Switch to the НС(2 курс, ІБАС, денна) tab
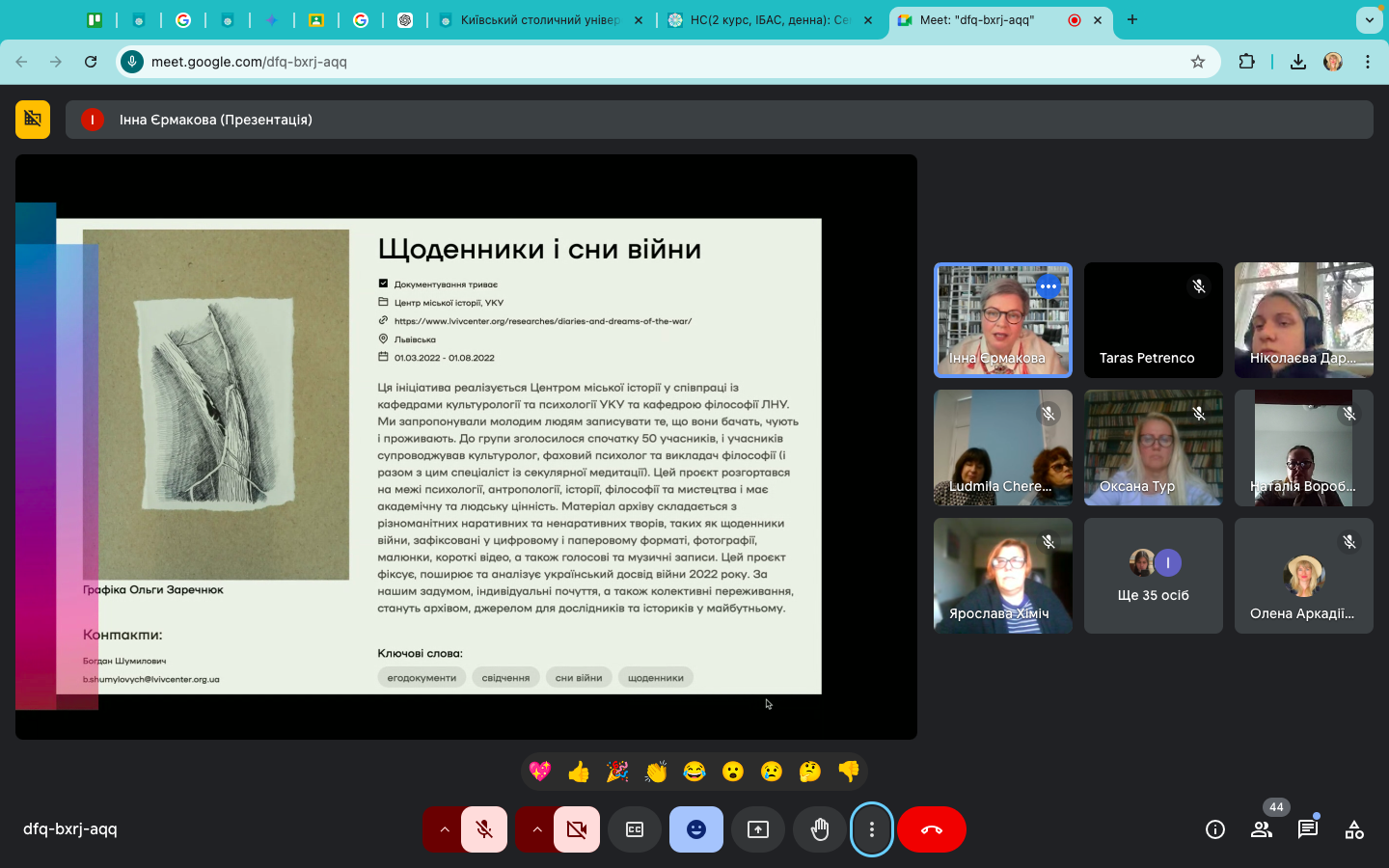 tap(769, 19)
